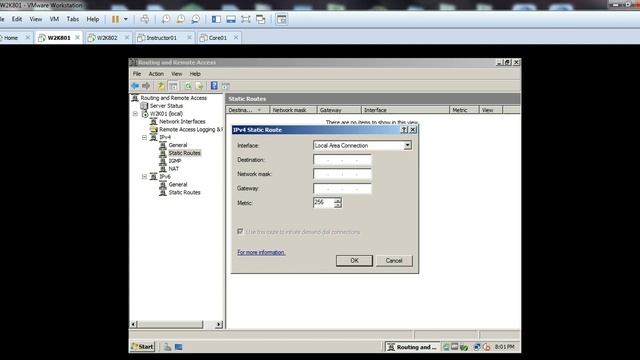Open the VMware Help menu
Screen dimensions: 640x360
click(x=93, y=19)
